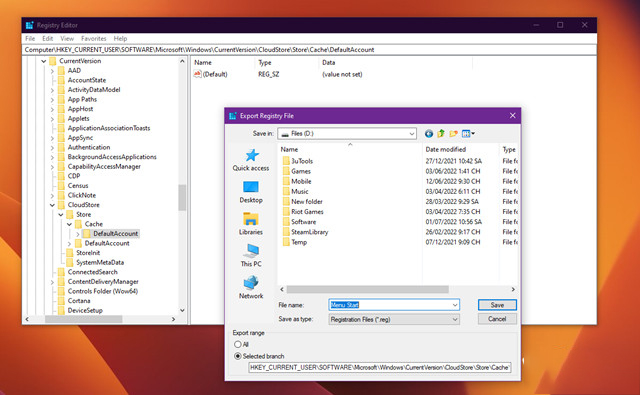640x395 pixels.
Task: Click the Save button
Action: tap(497, 305)
